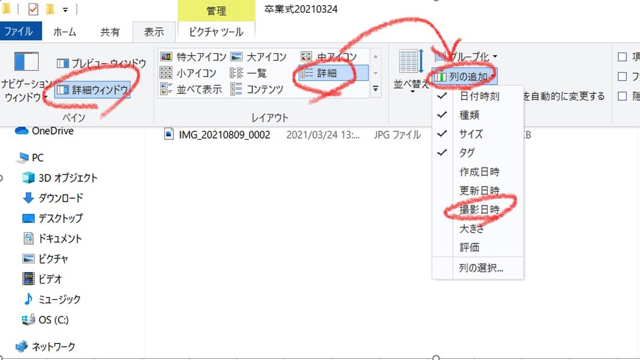Click quick access new folder icon
This screenshot has height=360, width=640.
(50, 9)
